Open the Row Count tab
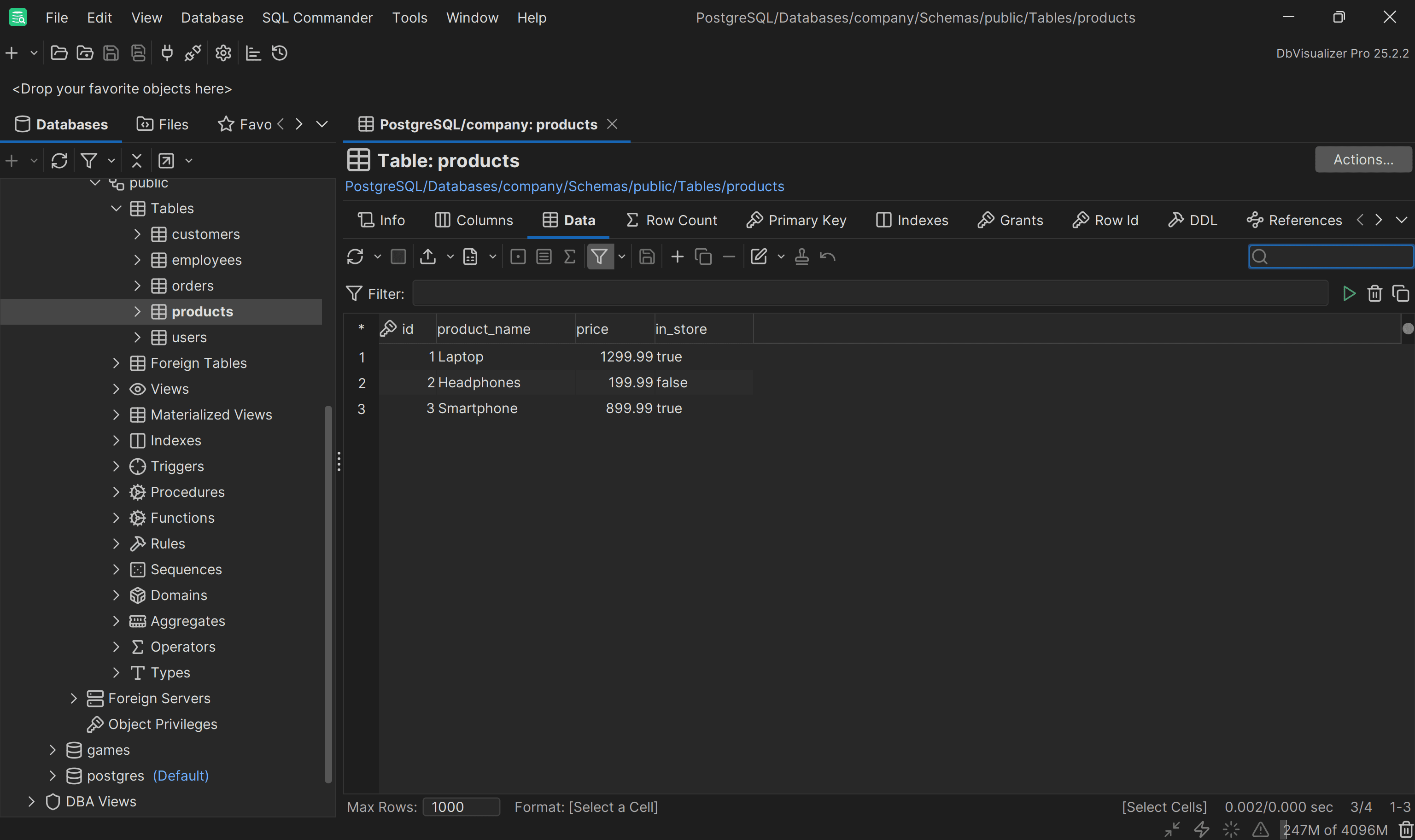This screenshot has height=840, width=1415. tap(672, 220)
